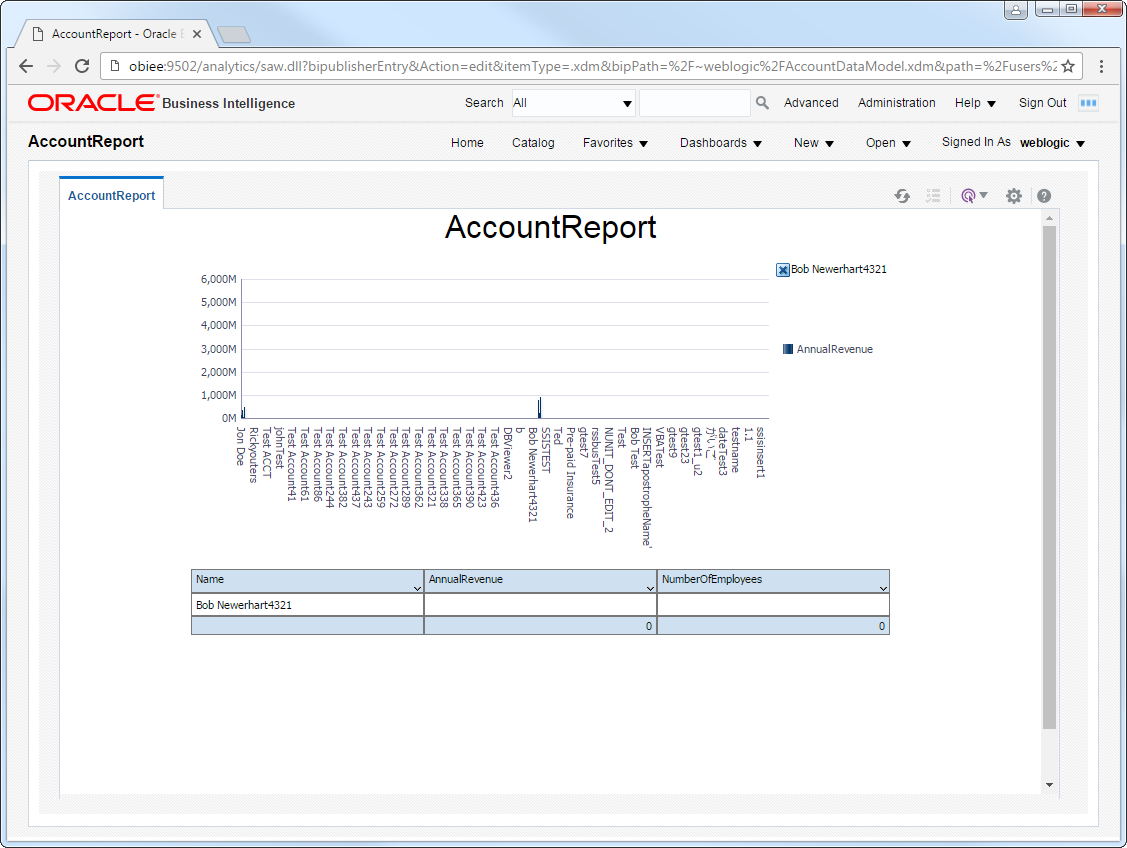The image size is (1127, 848).
Task: Open the Dashboards menu
Action: (720, 143)
